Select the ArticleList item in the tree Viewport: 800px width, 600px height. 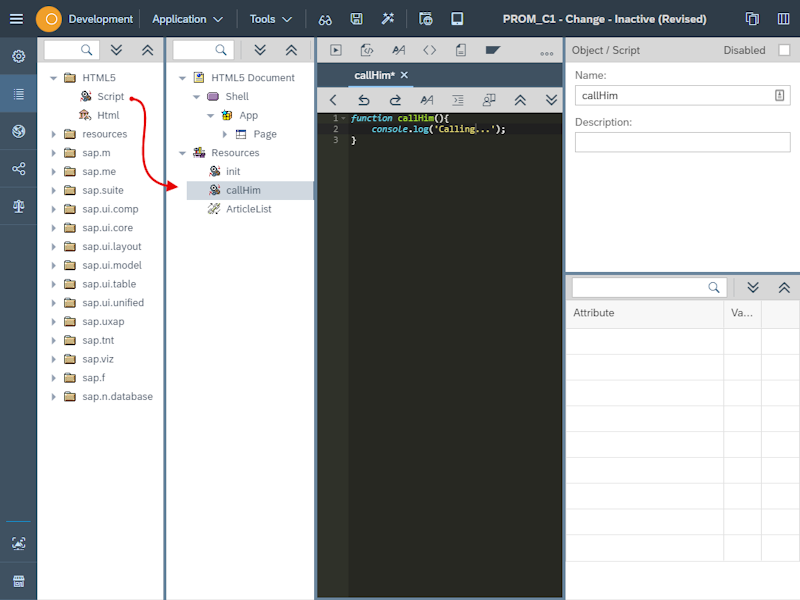[247, 209]
